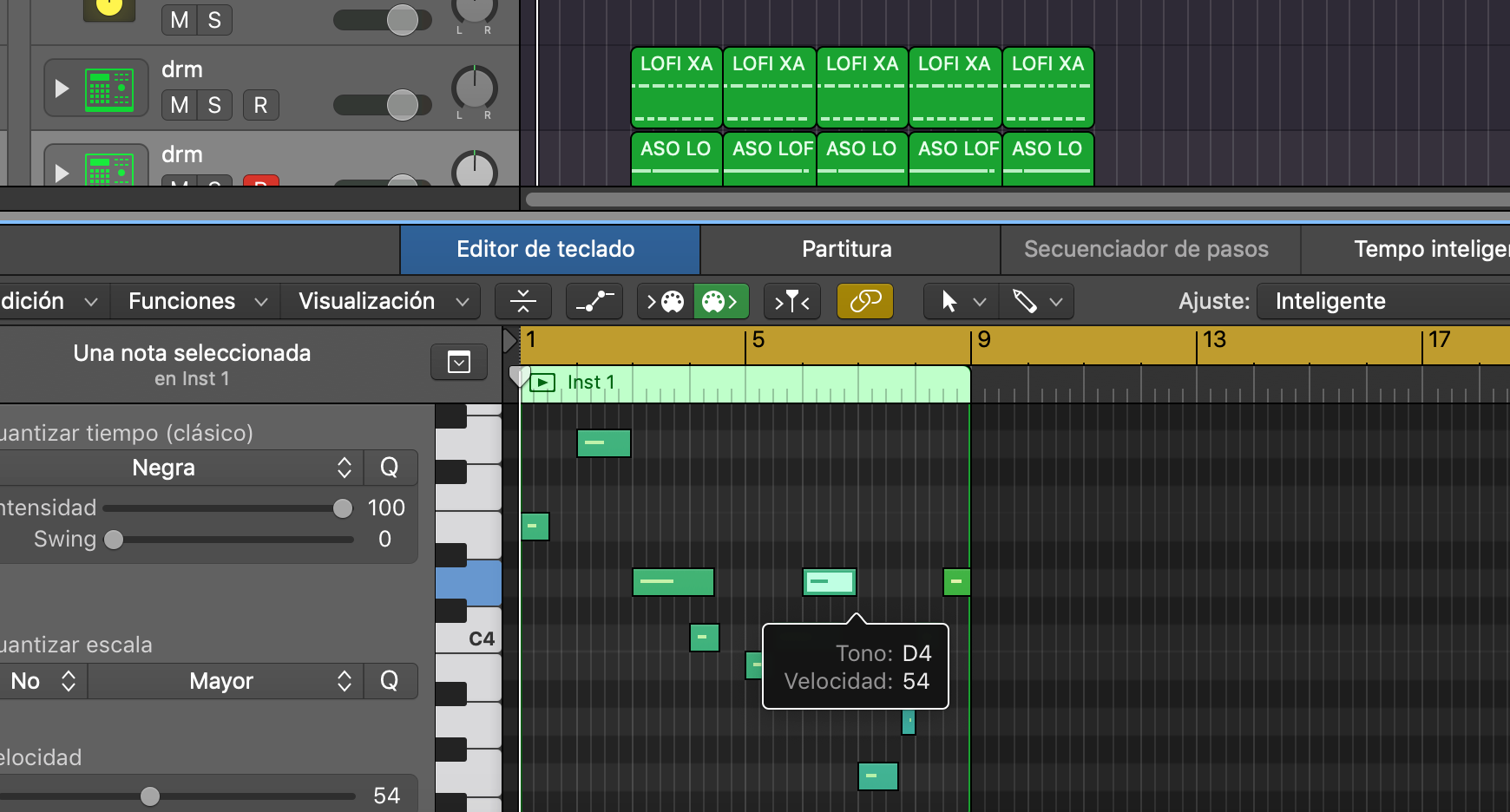Open the pencil tool dropdown arrow

(1056, 302)
